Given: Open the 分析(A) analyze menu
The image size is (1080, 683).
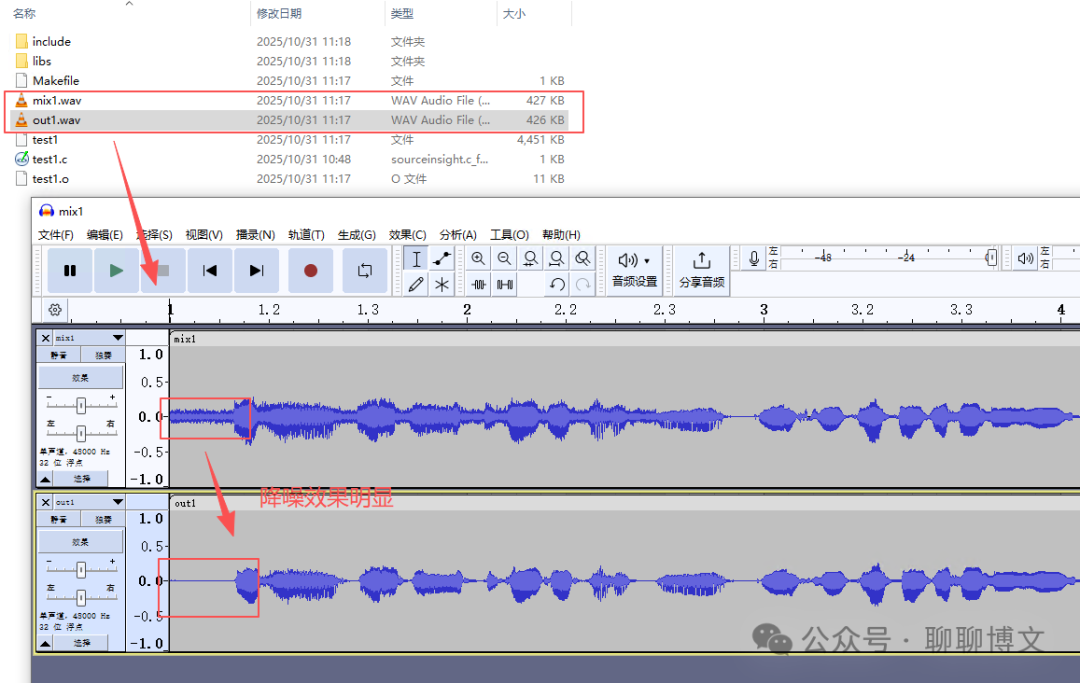Looking at the screenshot, I should click(x=458, y=235).
